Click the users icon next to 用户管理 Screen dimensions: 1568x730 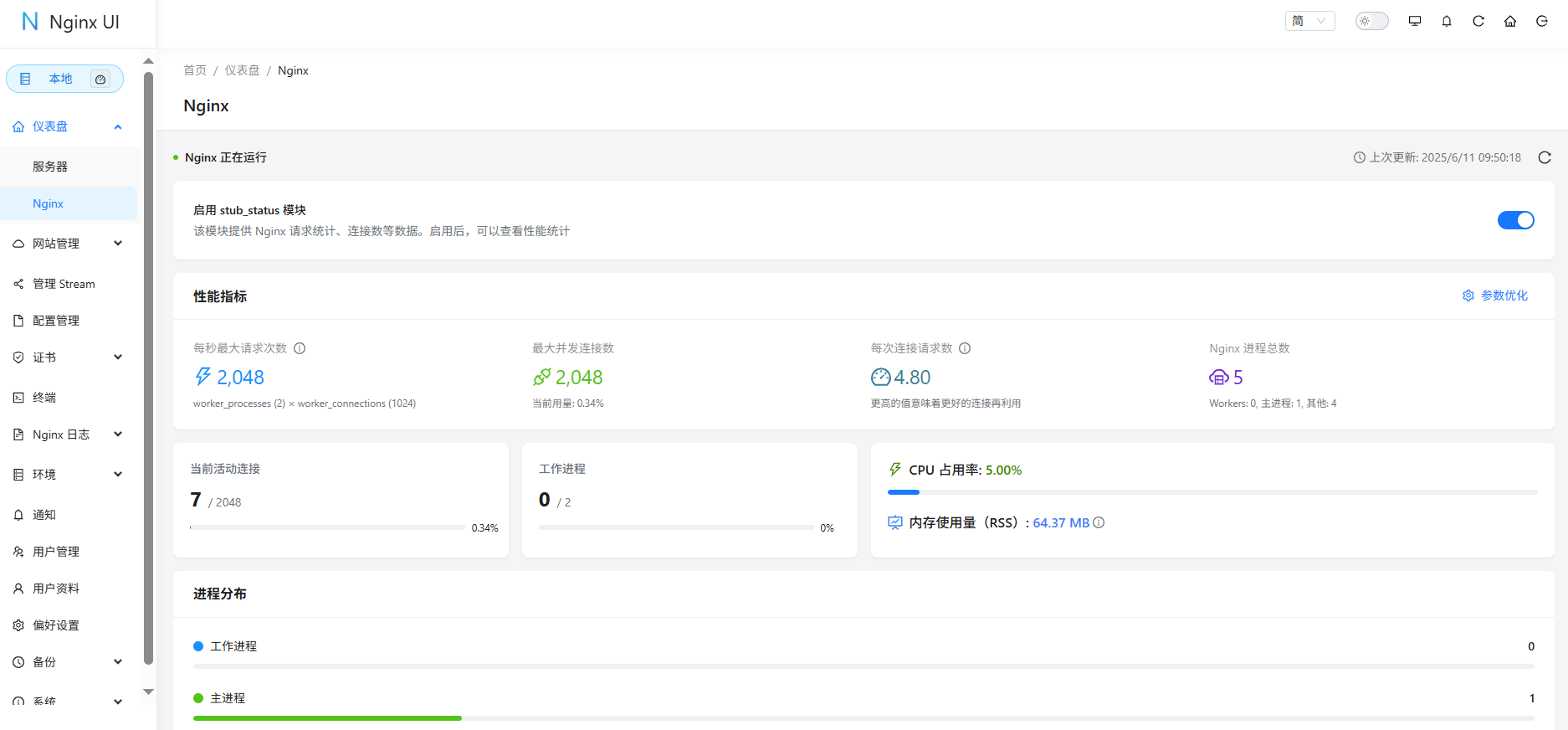coord(18,552)
